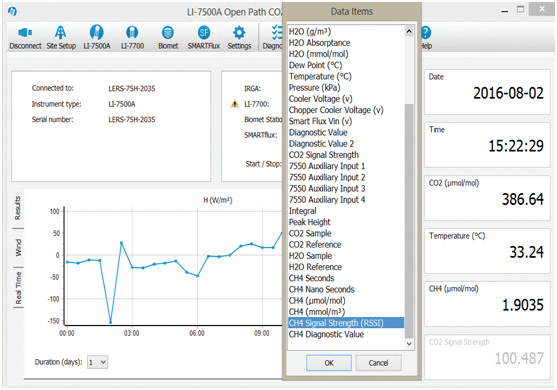
Task: Click the Disconnect toolbar icon
Action: pyautogui.click(x=25, y=33)
